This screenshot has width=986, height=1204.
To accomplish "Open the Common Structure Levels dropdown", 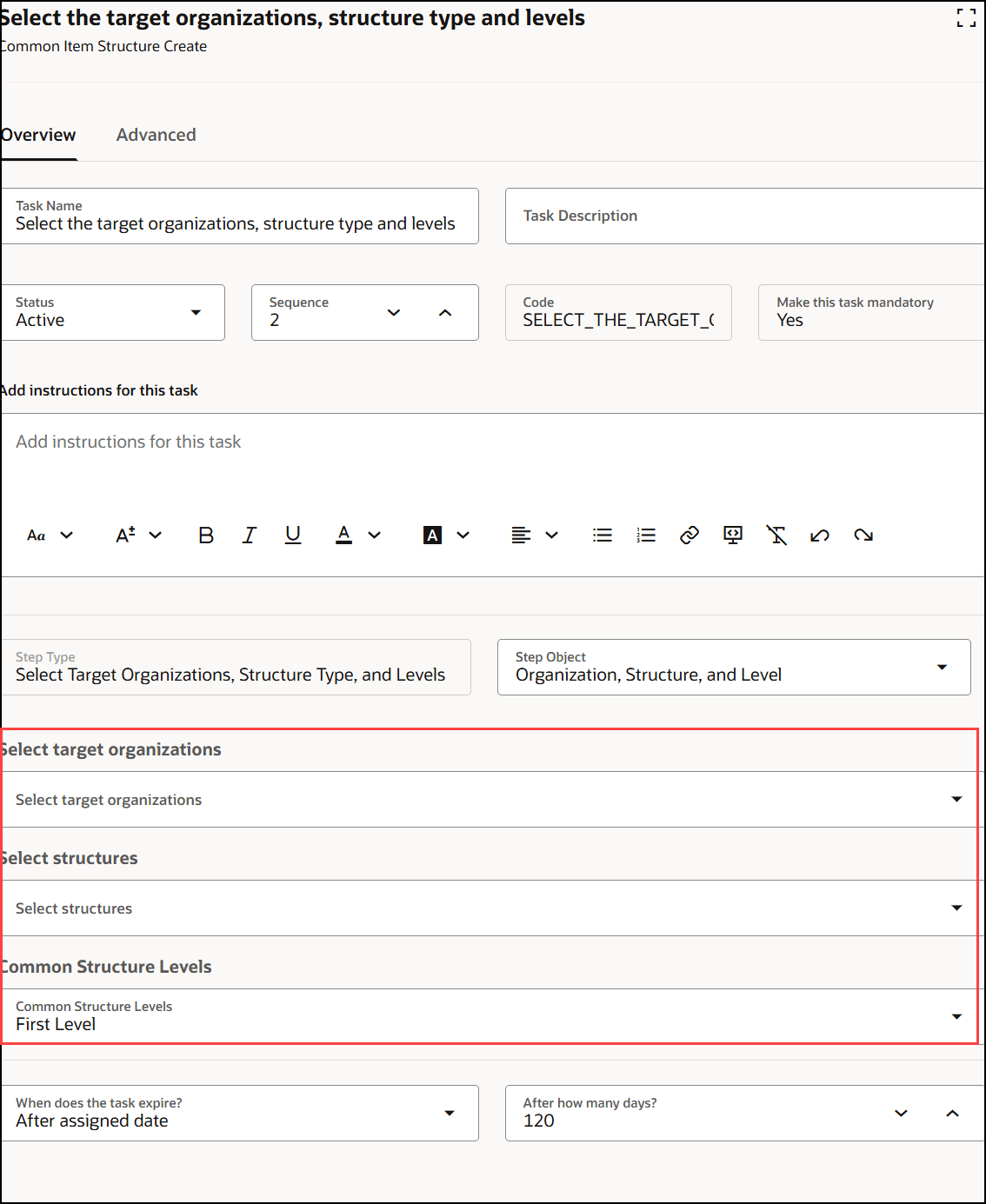I will 956,1015.
